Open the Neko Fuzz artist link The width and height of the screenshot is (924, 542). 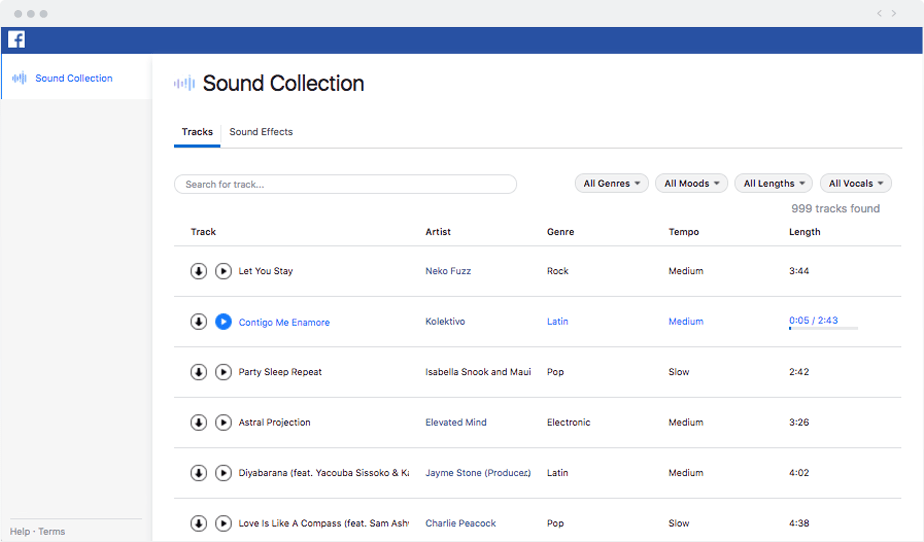coord(448,271)
